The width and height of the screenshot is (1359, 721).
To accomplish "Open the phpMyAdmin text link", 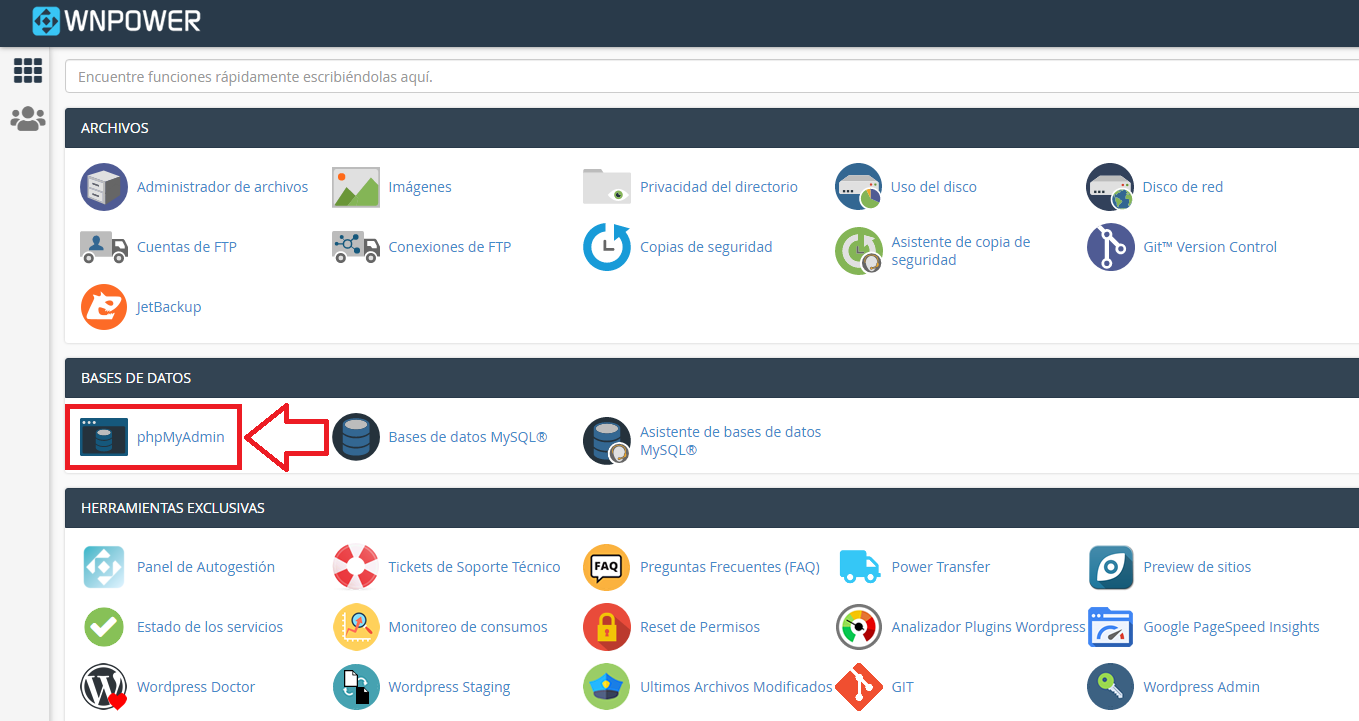I will 181,437.
